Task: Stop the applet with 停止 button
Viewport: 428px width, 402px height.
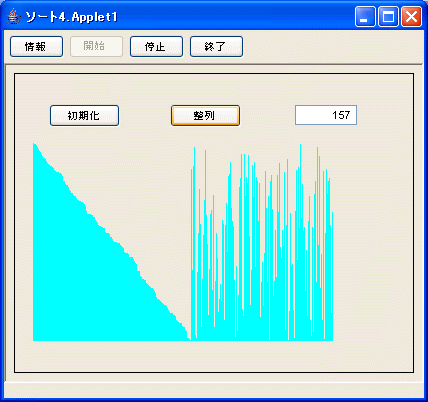Action: tap(156, 47)
